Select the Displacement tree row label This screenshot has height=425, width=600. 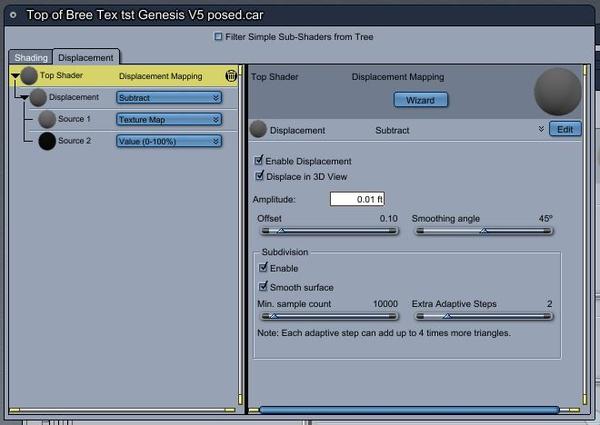pyautogui.click(x=74, y=97)
